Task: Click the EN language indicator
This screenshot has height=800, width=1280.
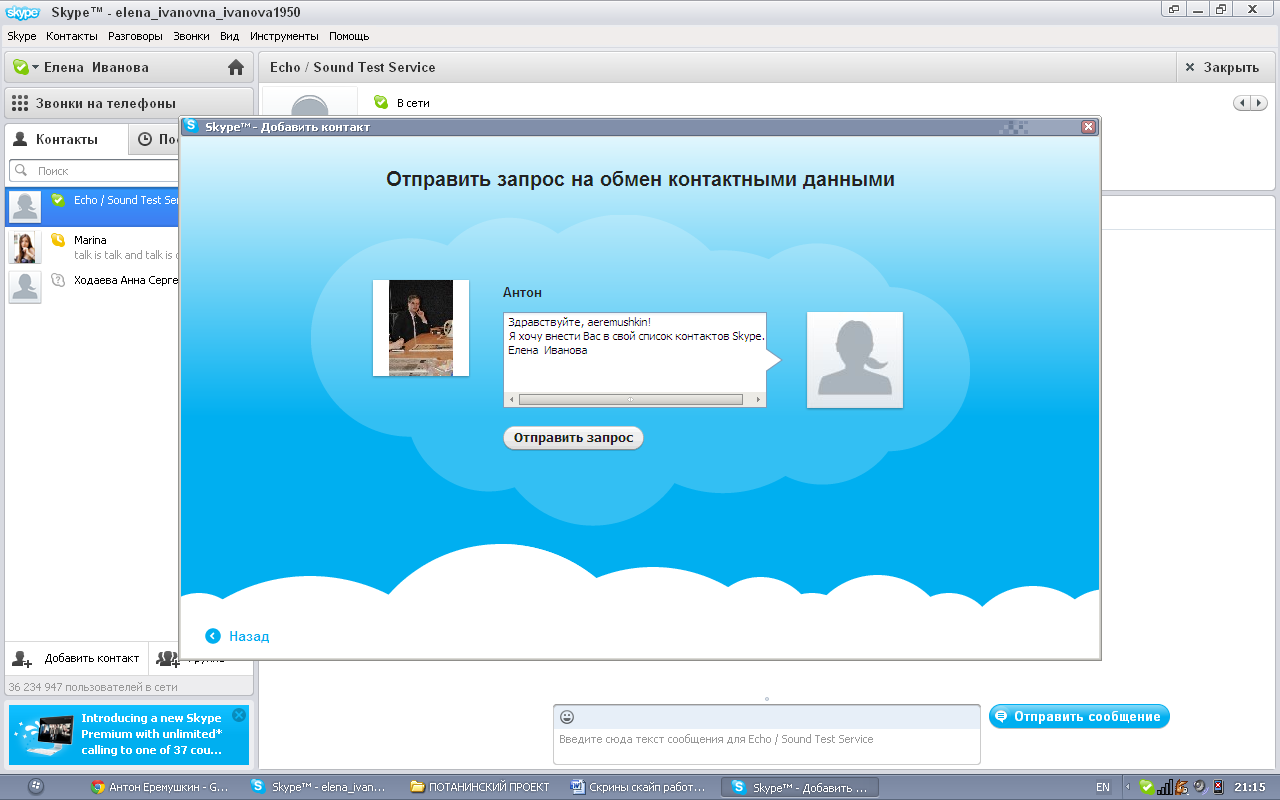Action: pyautogui.click(x=1103, y=787)
